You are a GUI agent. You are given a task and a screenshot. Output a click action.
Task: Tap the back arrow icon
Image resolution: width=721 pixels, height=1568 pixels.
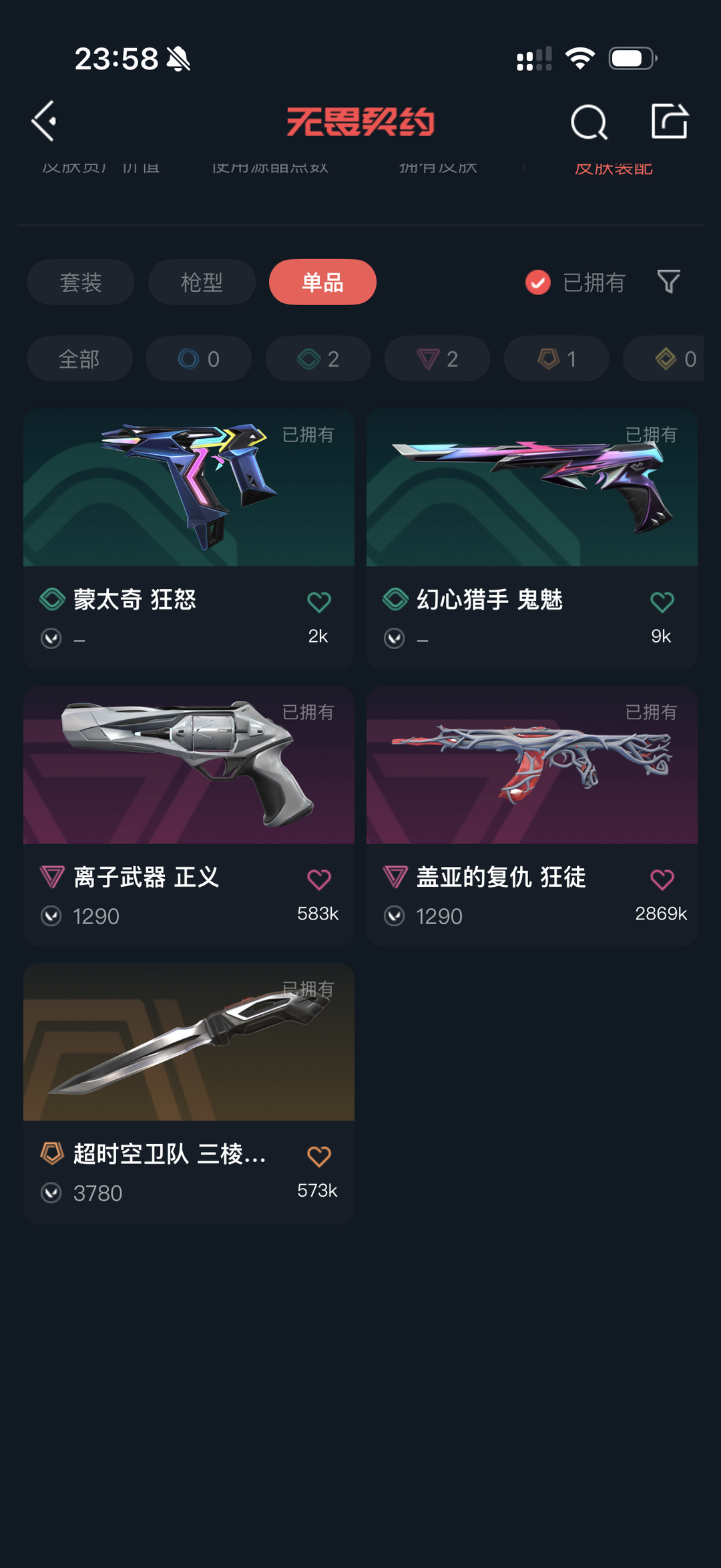point(44,122)
